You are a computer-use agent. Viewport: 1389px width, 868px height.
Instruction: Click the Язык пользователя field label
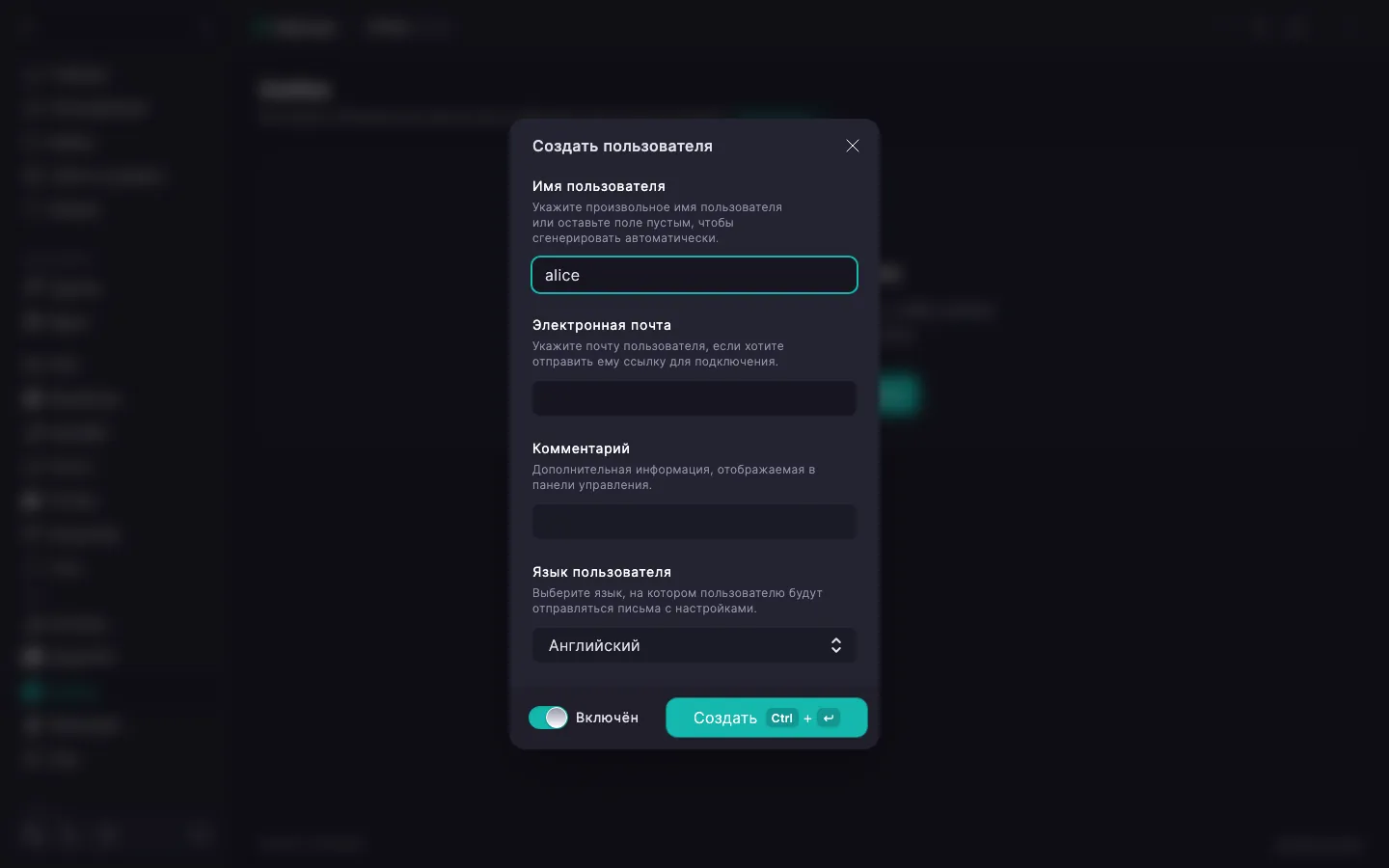coord(602,572)
